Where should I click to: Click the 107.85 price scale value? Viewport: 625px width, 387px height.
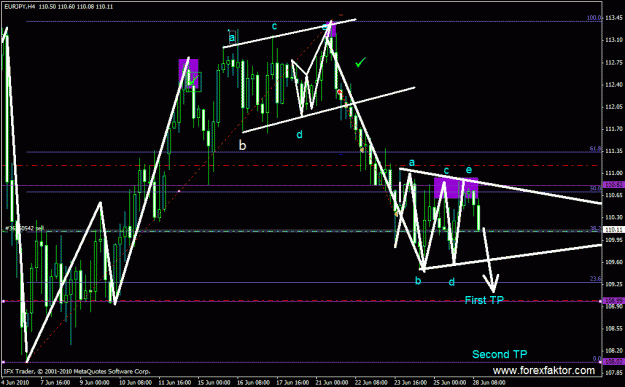click(614, 373)
